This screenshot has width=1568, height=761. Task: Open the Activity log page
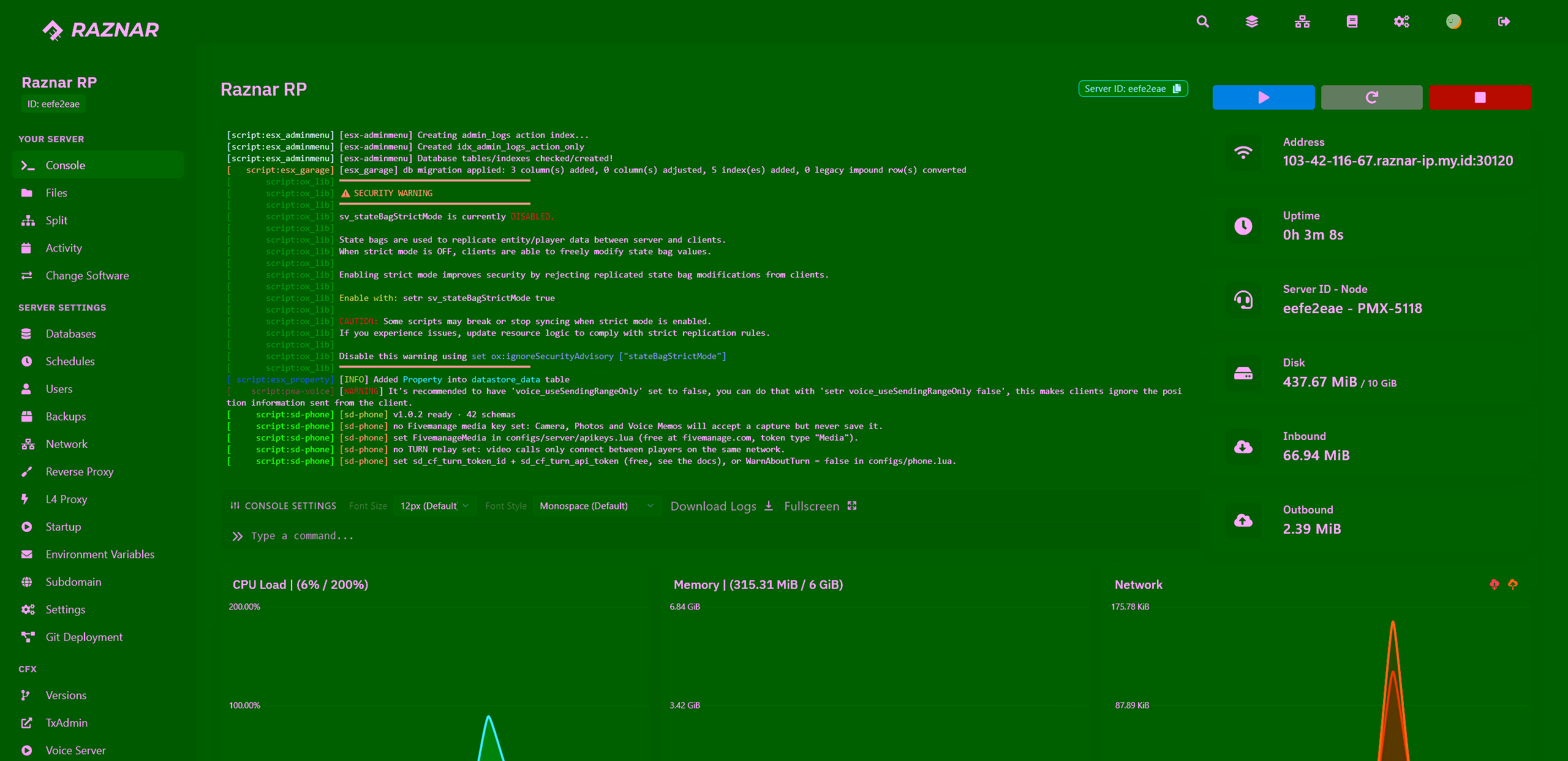pyautogui.click(x=98, y=248)
